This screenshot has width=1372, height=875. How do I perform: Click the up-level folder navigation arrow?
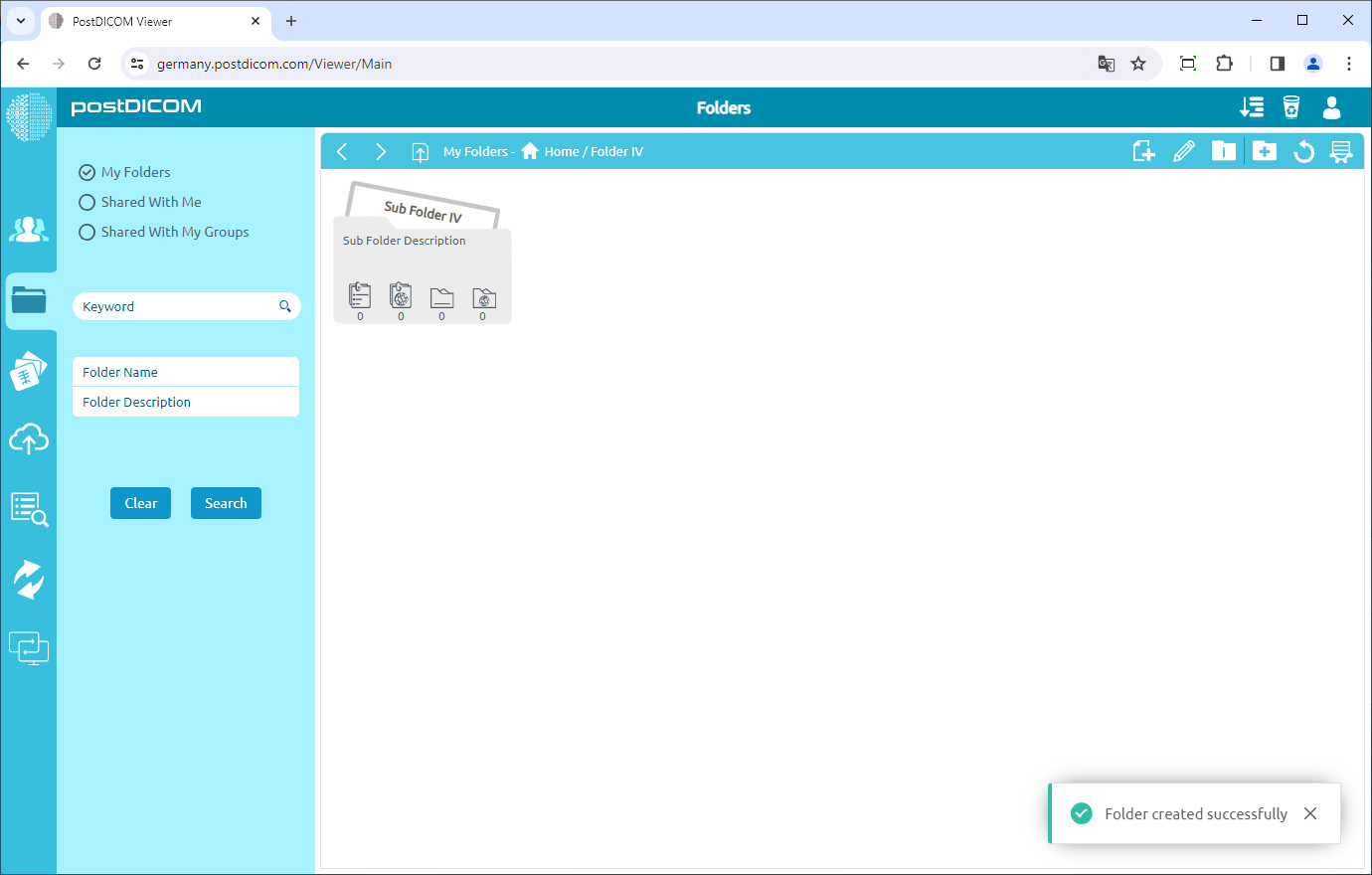[420, 151]
